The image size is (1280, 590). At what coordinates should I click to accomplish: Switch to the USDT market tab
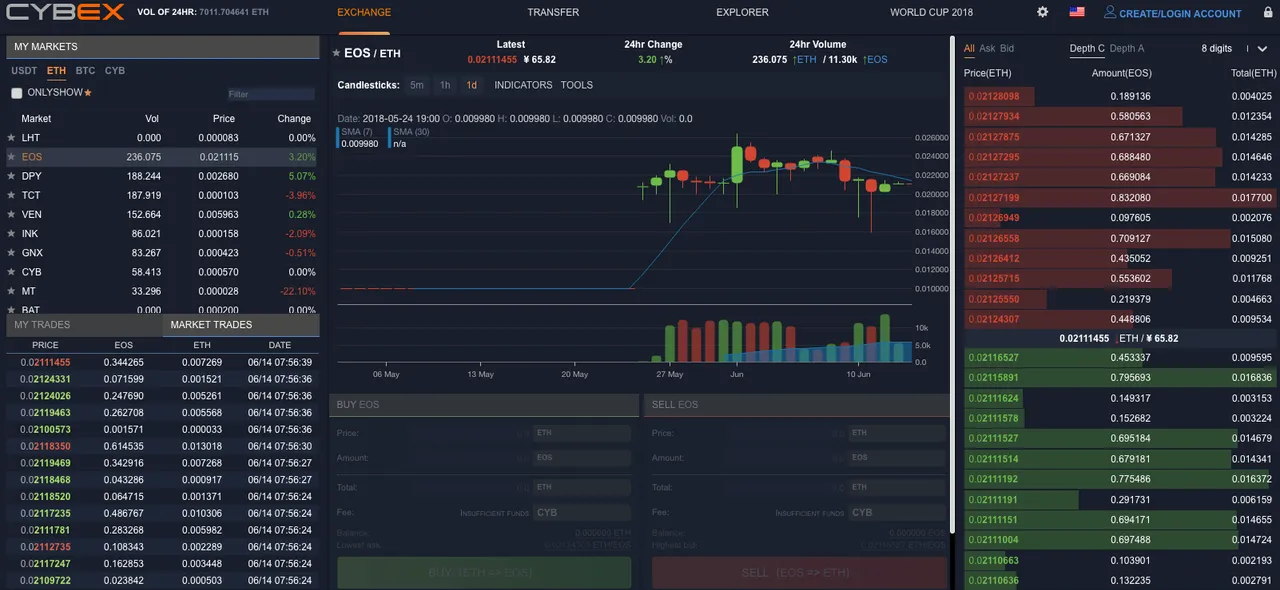point(24,71)
